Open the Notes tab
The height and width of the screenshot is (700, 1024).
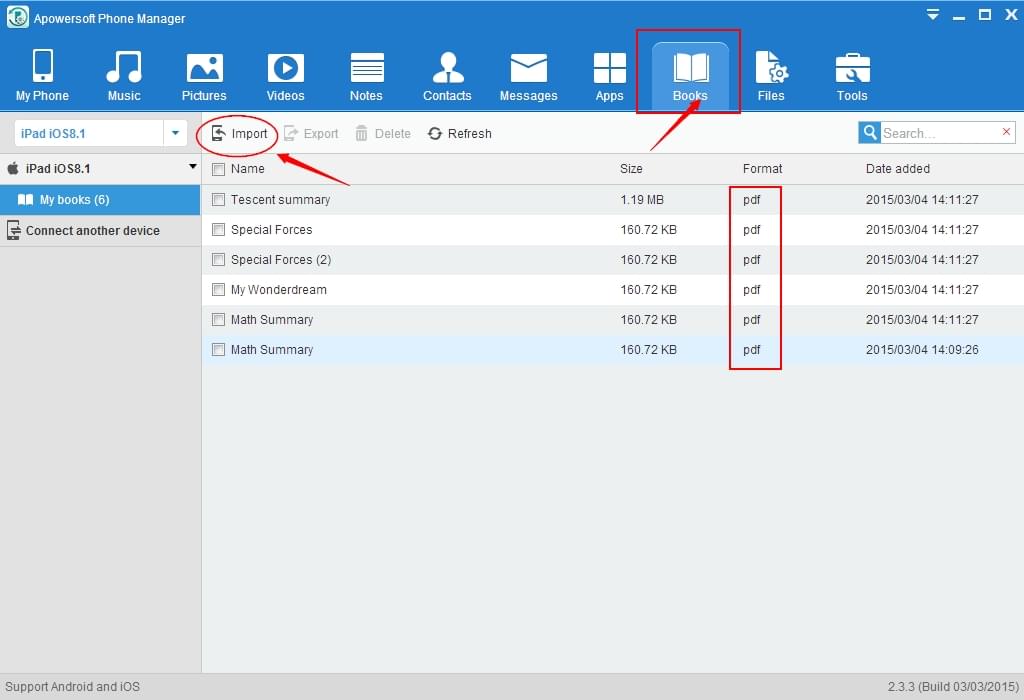(366, 74)
